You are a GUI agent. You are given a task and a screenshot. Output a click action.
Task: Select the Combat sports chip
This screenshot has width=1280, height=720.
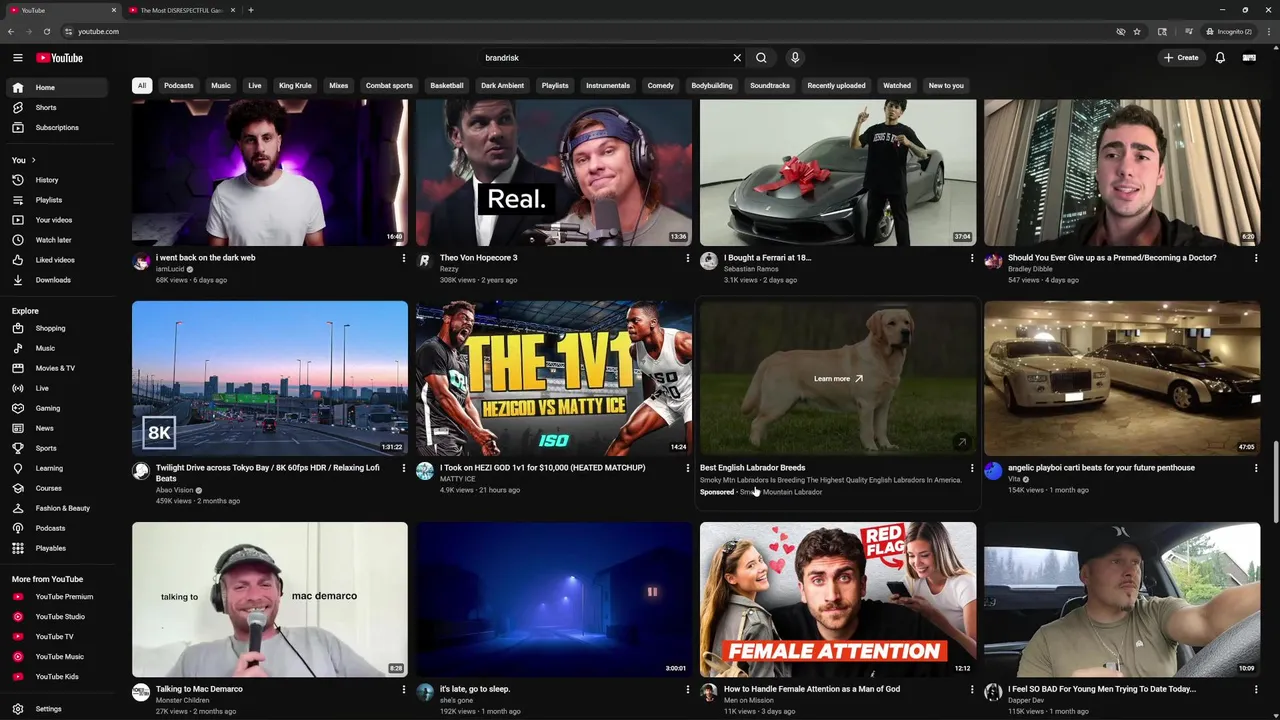389,86
